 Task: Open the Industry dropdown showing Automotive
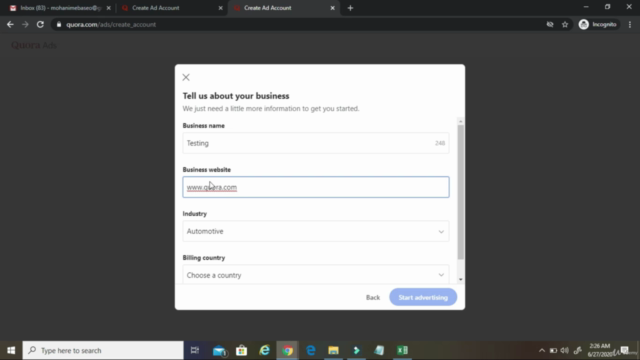point(316,231)
